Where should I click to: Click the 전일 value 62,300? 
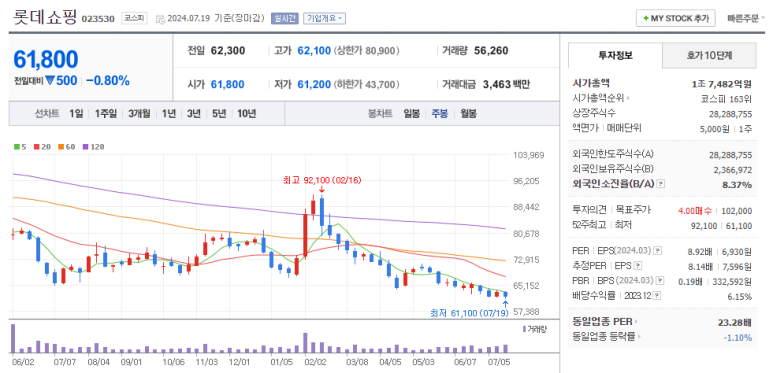[x=228, y=50]
